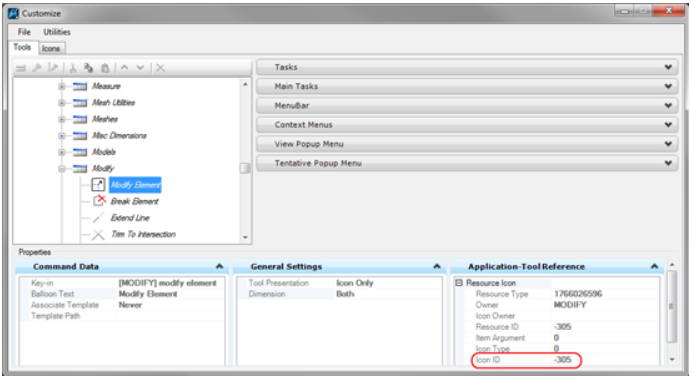Expand the Measure tree node
The image size is (691, 378).
[x=62, y=86]
